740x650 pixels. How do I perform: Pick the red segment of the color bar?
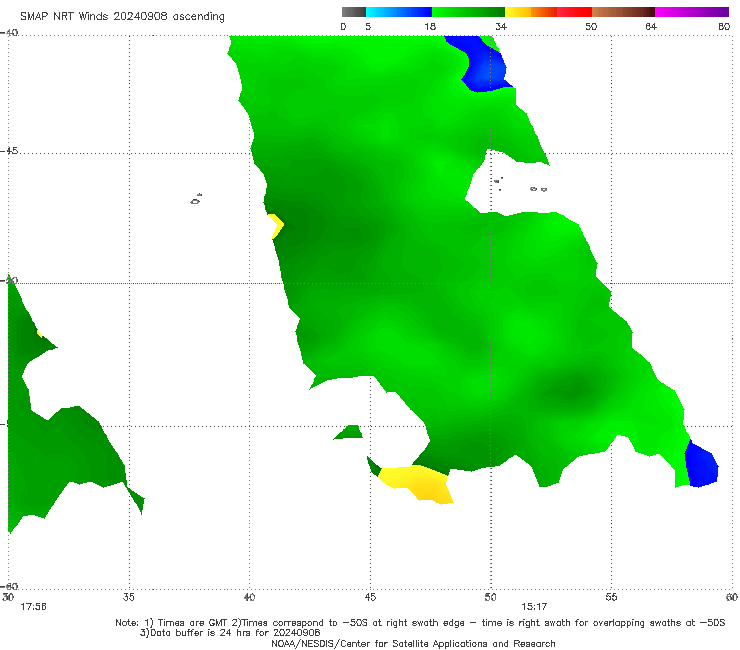(574, 12)
